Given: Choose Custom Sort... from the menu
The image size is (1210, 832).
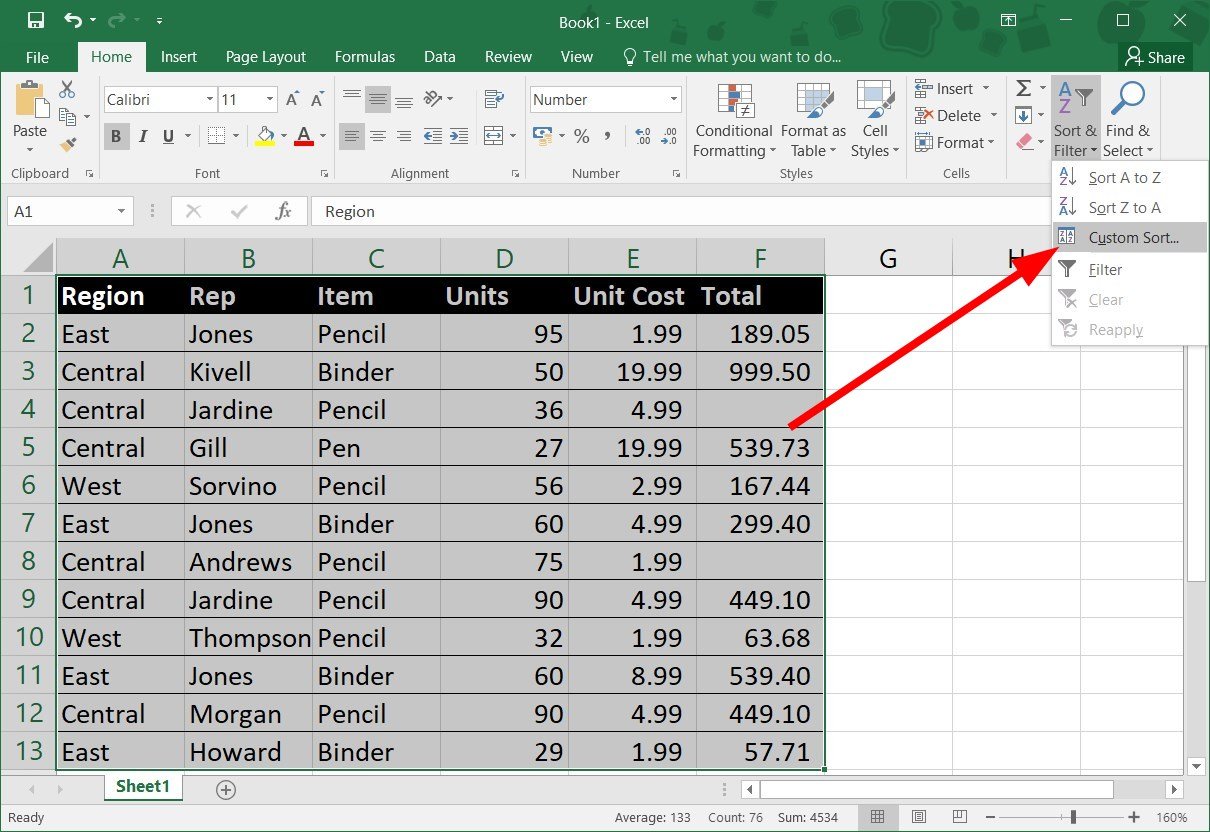Looking at the screenshot, I should [x=1130, y=237].
